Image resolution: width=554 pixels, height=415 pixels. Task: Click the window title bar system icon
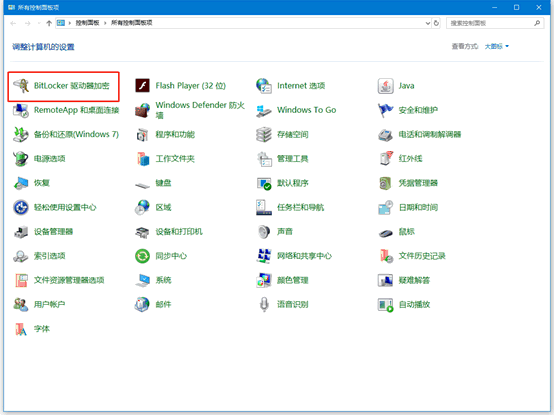click(11, 7)
